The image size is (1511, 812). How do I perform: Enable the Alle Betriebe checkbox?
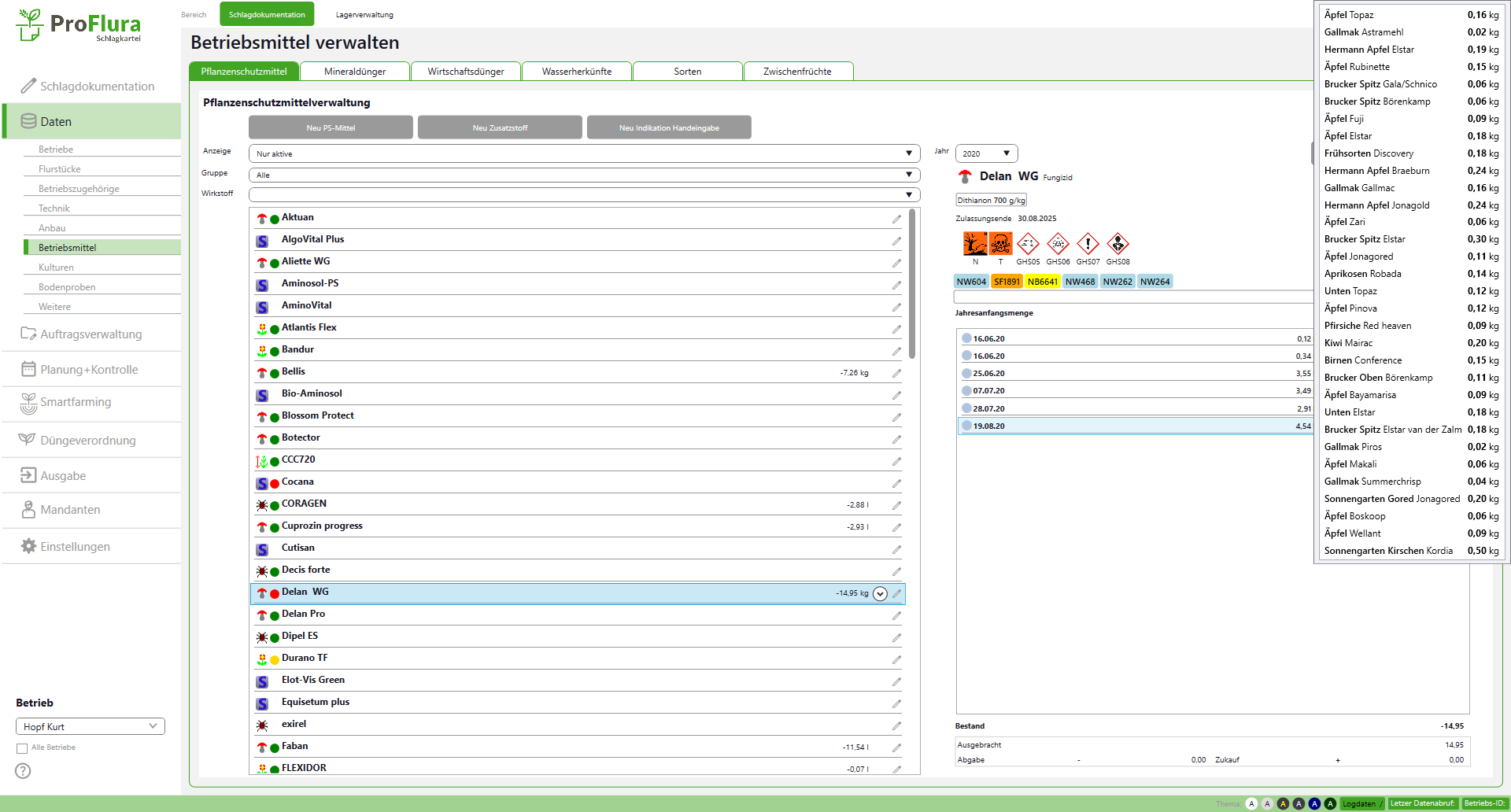22,748
